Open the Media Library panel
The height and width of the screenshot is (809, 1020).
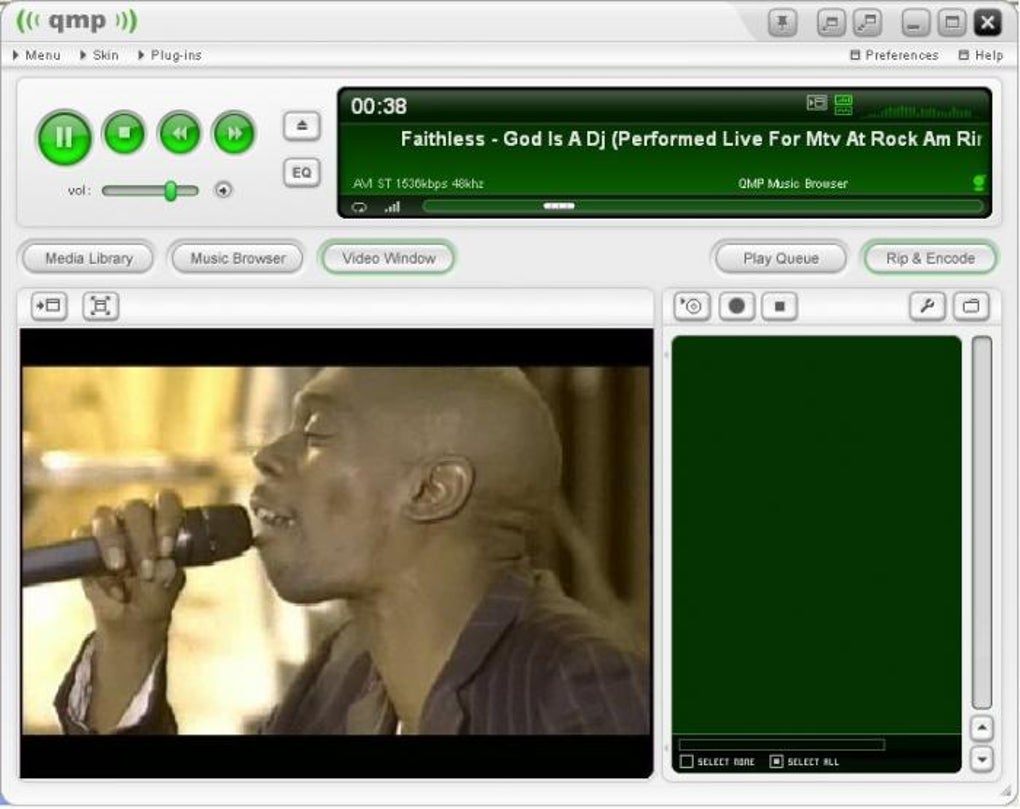point(88,258)
